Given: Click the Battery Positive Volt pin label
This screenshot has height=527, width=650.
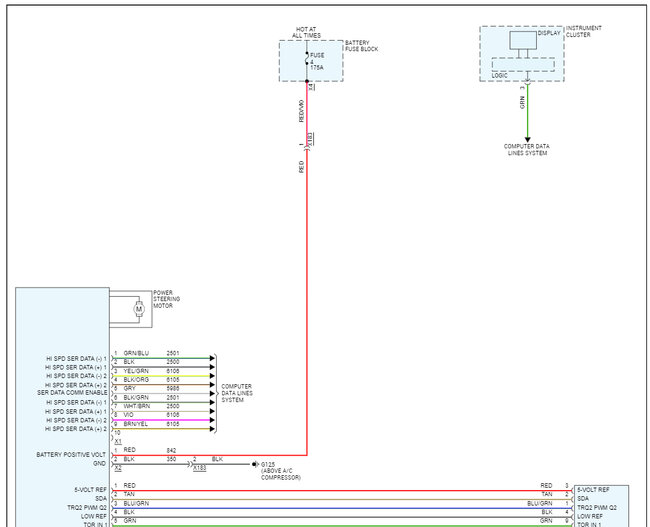Looking at the screenshot, I should click(71, 455).
